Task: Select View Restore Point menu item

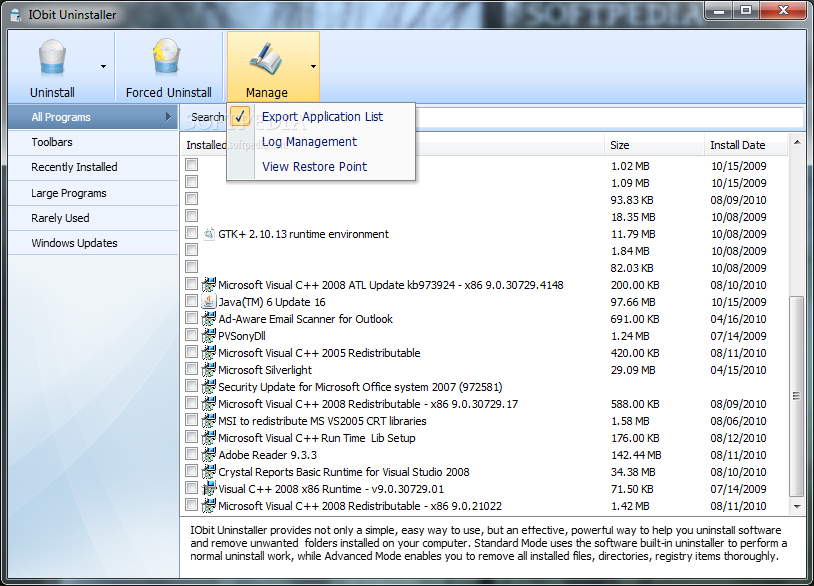Action: 314,167
